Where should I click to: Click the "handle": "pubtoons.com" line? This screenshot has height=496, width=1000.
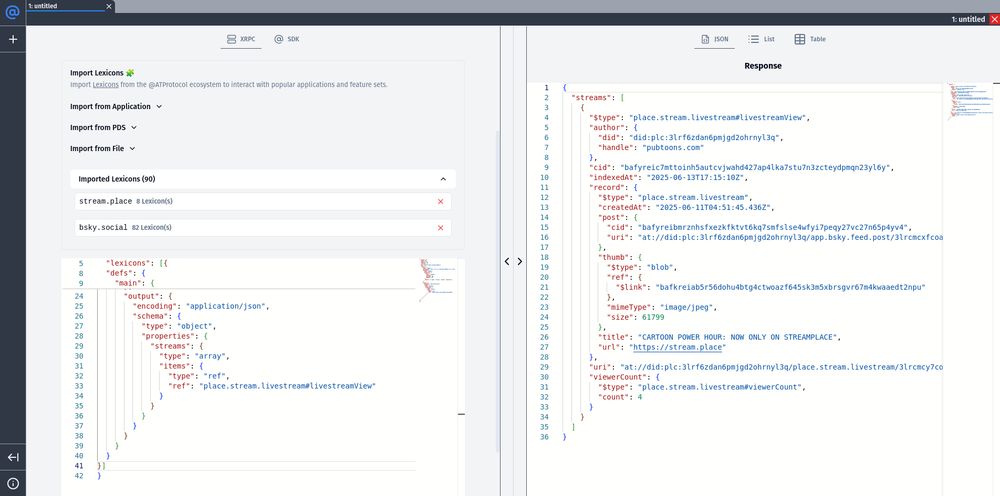coord(650,147)
